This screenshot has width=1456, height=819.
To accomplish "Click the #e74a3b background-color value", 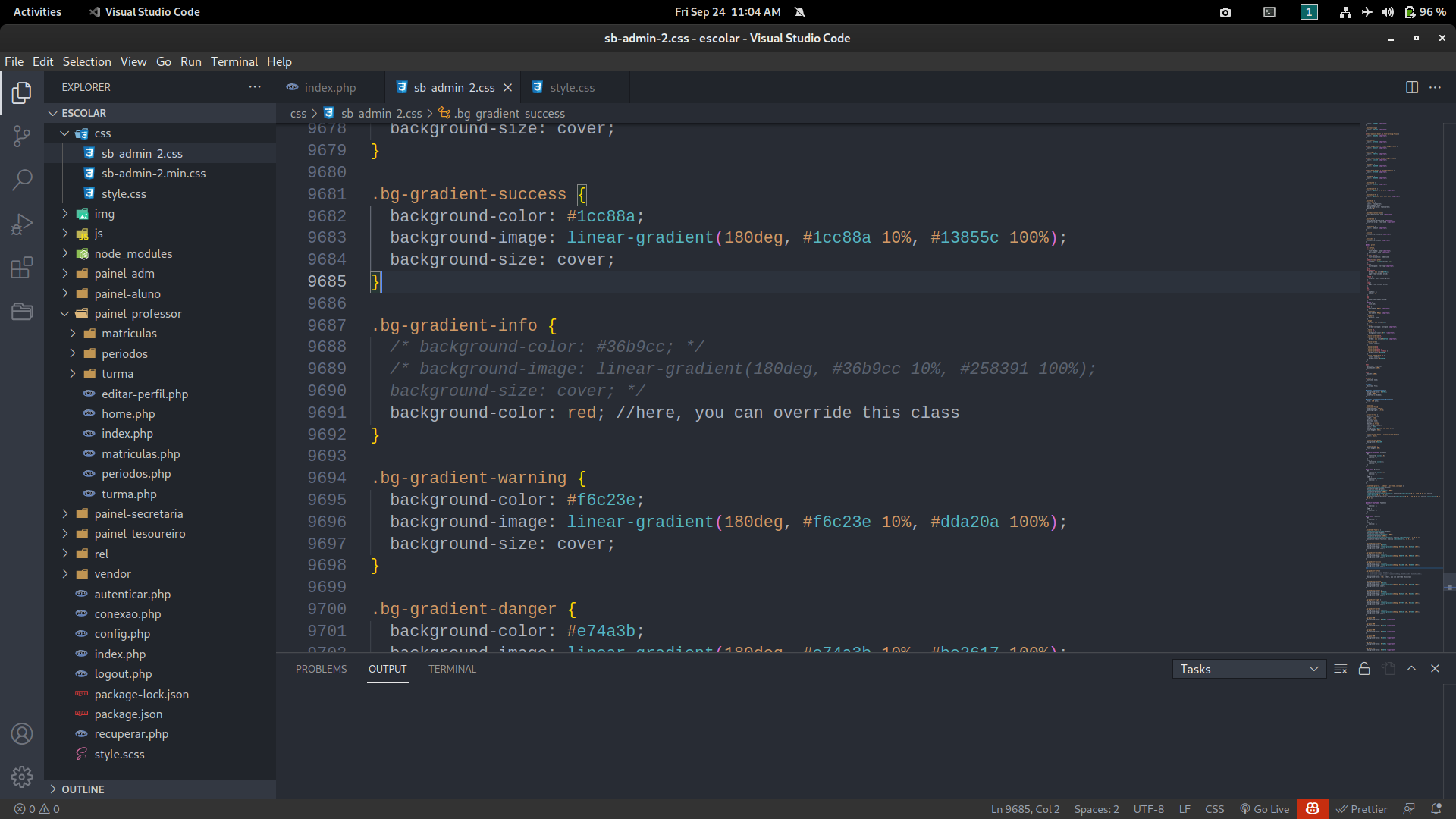I will (601, 631).
